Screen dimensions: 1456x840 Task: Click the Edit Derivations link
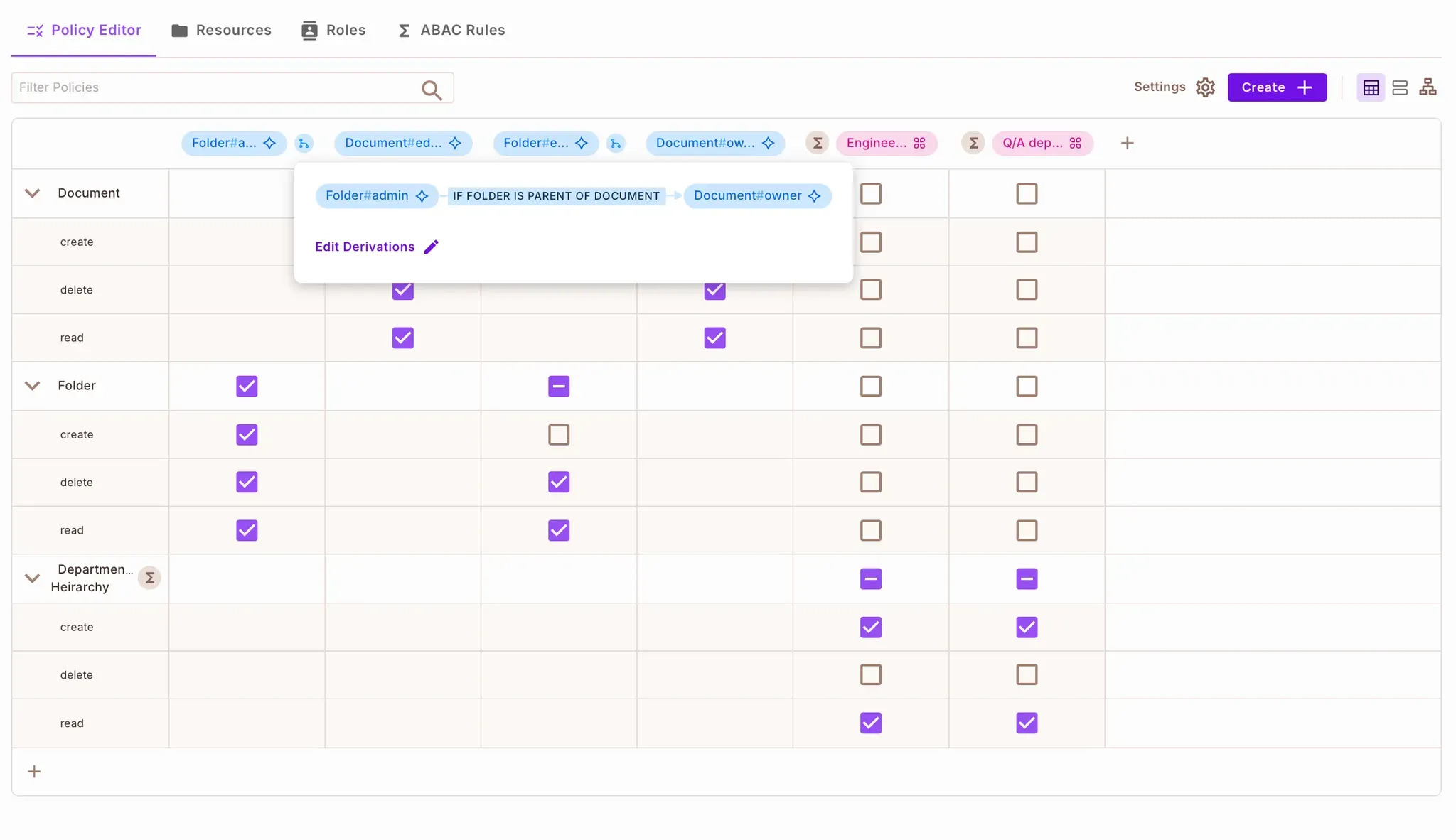point(365,247)
